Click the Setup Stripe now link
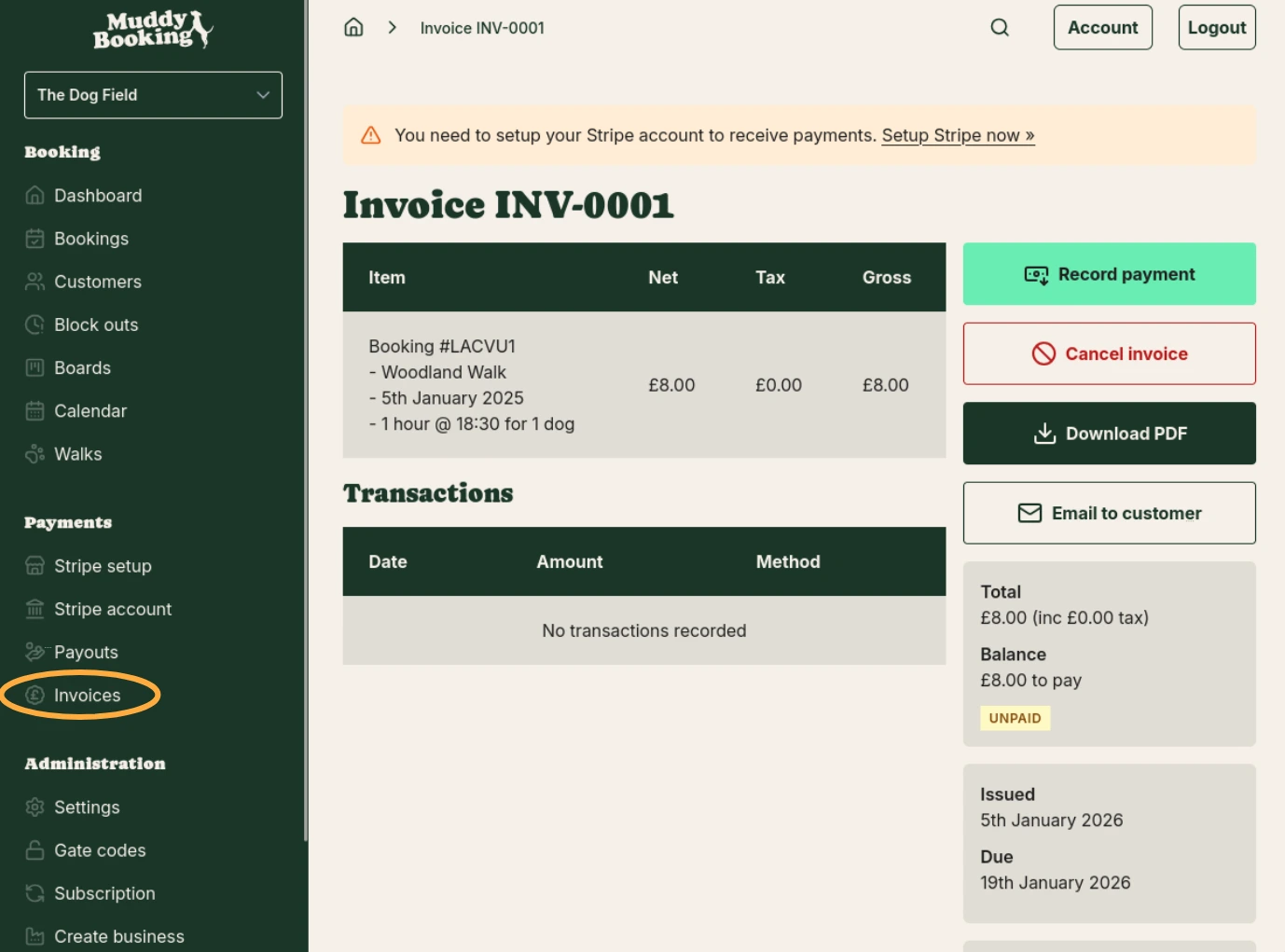 click(957, 135)
